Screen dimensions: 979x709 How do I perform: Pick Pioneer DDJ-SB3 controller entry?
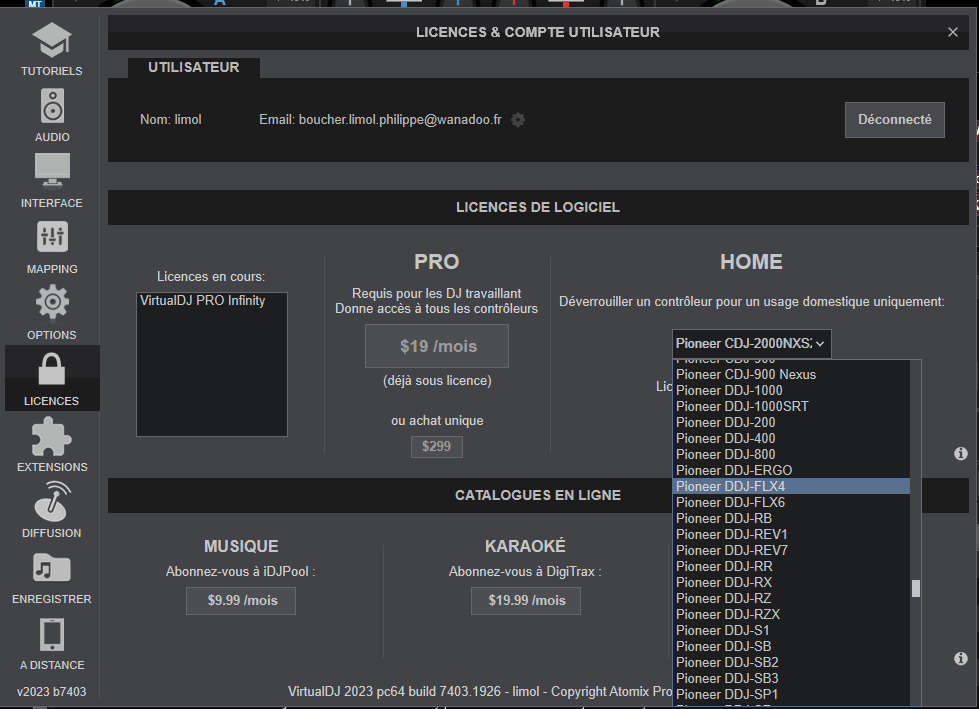pos(792,678)
